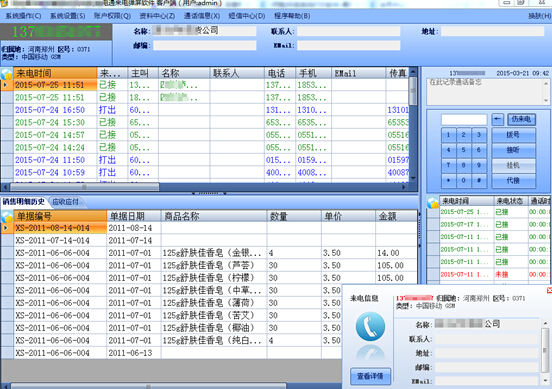The width and height of the screenshot is (552, 389).
Task: Click the 拨号 dial button
Action: 513,135
